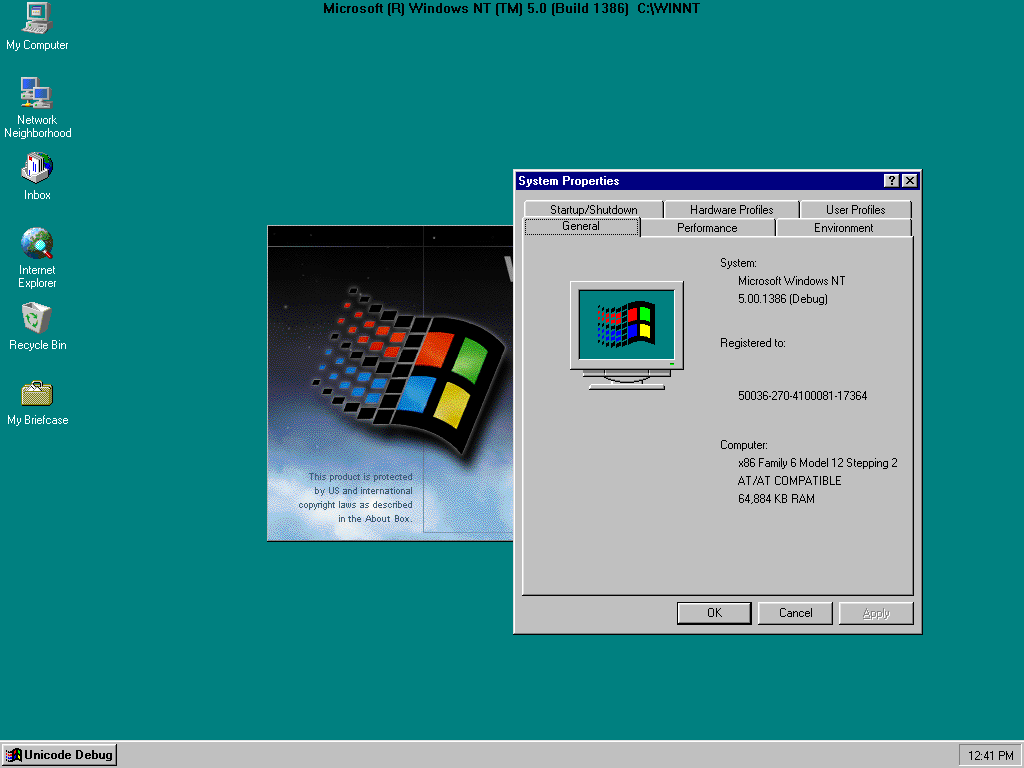Screen dimensions: 1024x768
Task: Select the Inbox desktop icon
Action: click(37, 176)
